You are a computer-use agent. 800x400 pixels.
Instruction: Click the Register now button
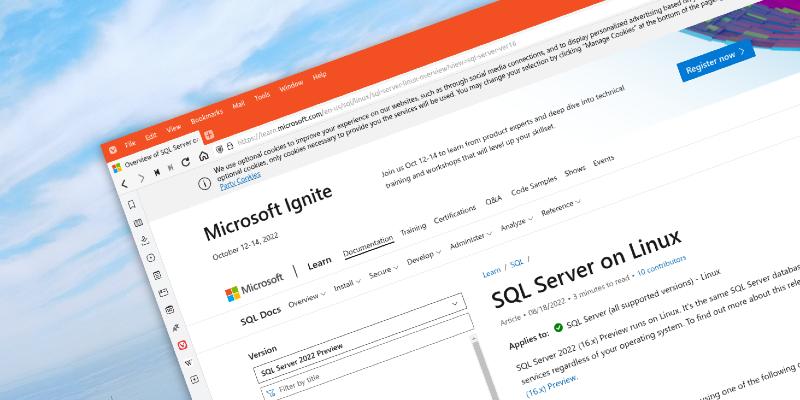click(716, 60)
